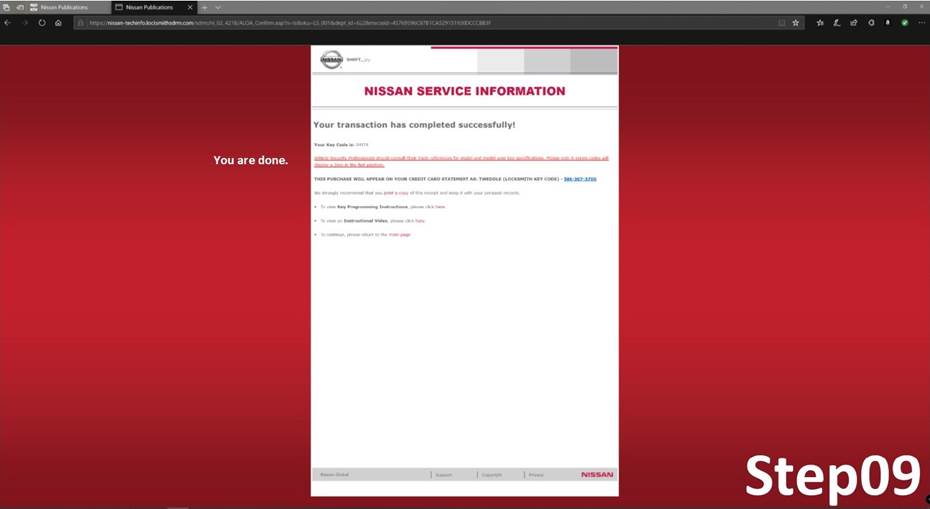Click 'Your transaction has completed successfully!' text
The height and width of the screenshot is (509, 930).
point(414,125)
